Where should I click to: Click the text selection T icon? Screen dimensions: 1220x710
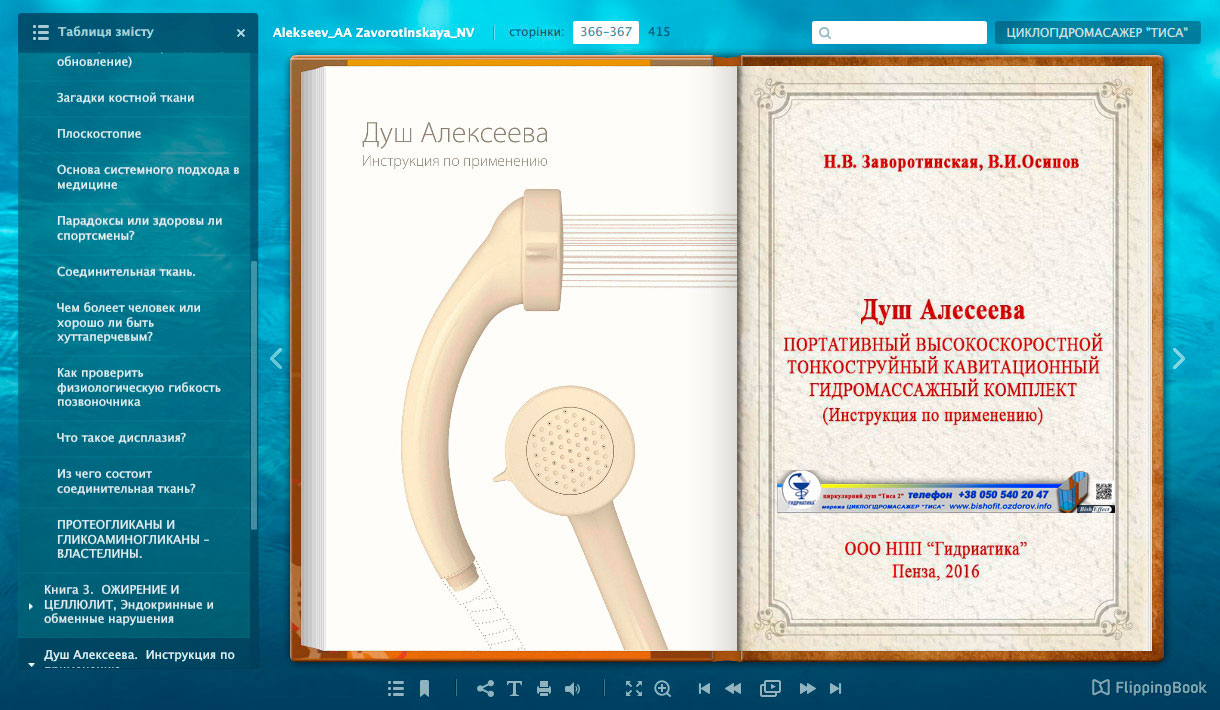click(514, 688)
